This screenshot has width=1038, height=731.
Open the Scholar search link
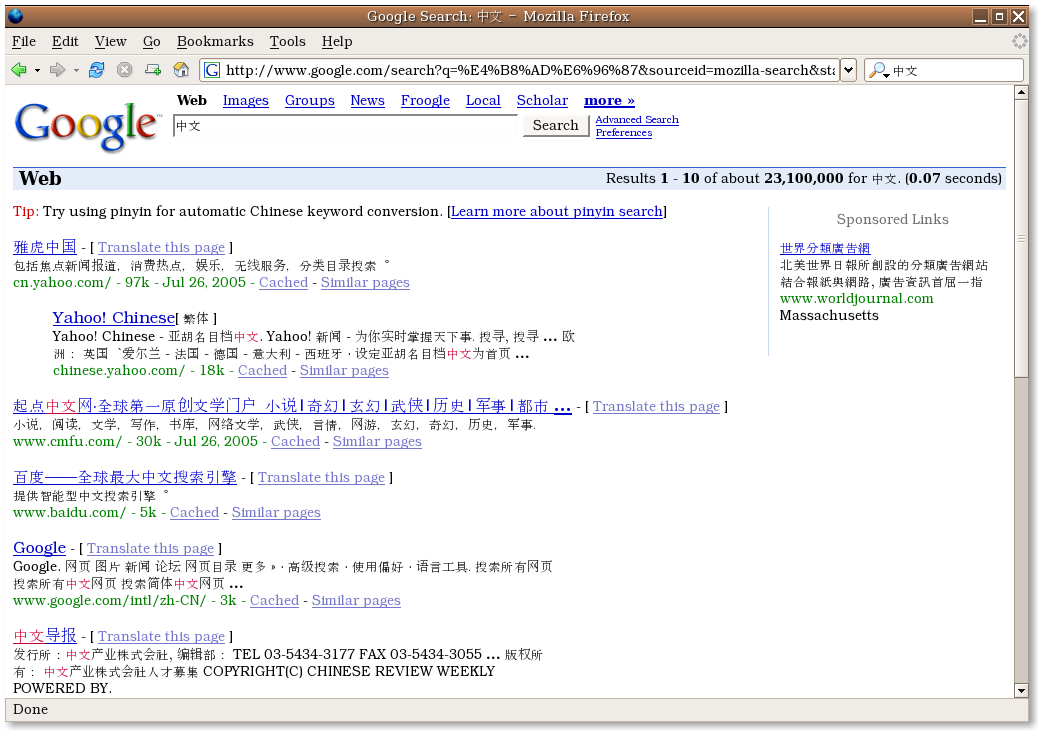point(542,101)
